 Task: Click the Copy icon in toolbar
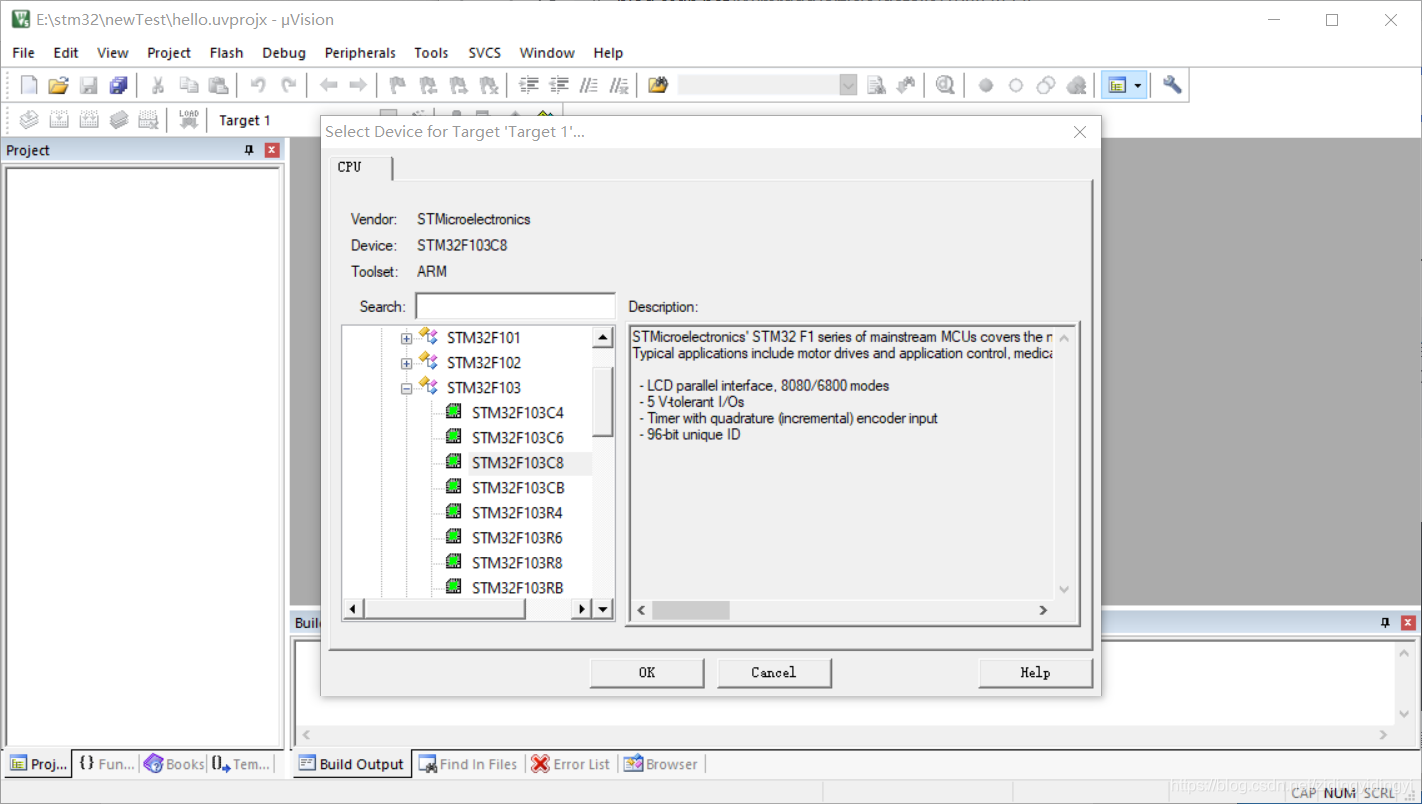tap(188, 85)
